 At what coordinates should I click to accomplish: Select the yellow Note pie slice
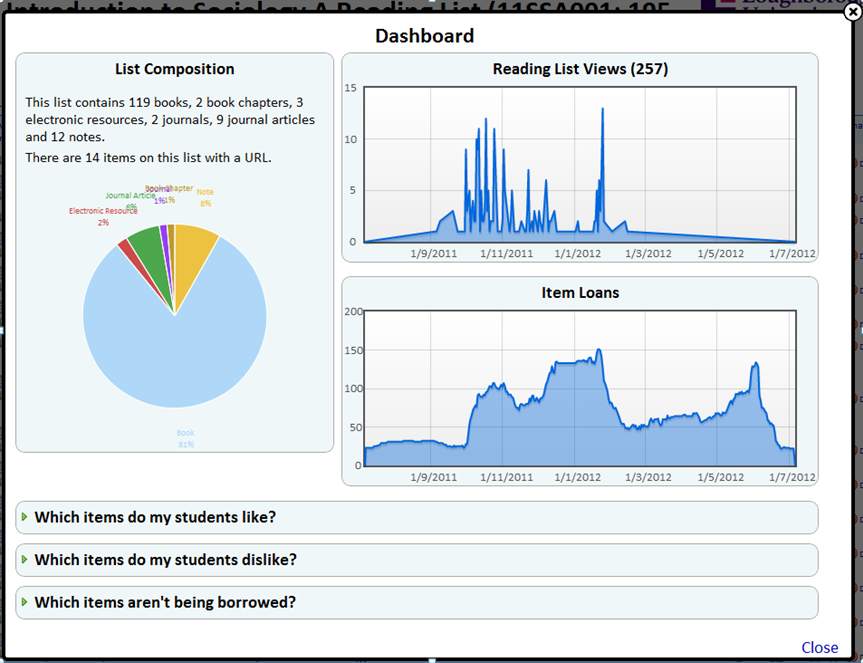tap(196, 247)
